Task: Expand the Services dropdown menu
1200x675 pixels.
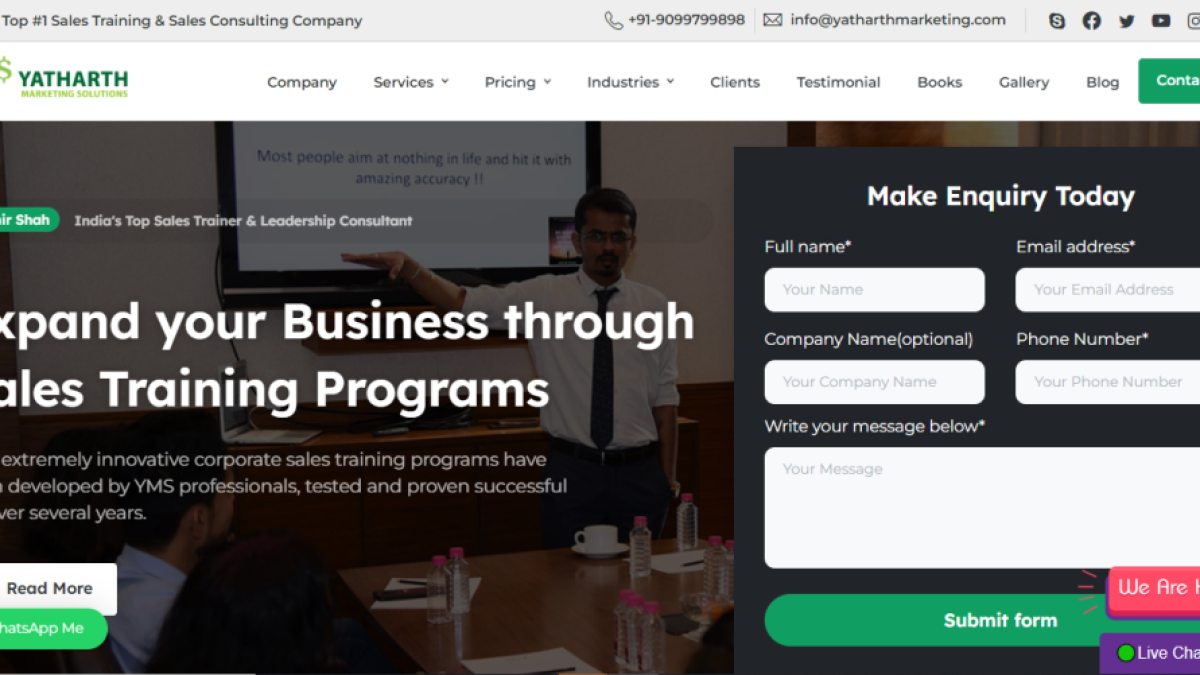Action: point(411,82)
